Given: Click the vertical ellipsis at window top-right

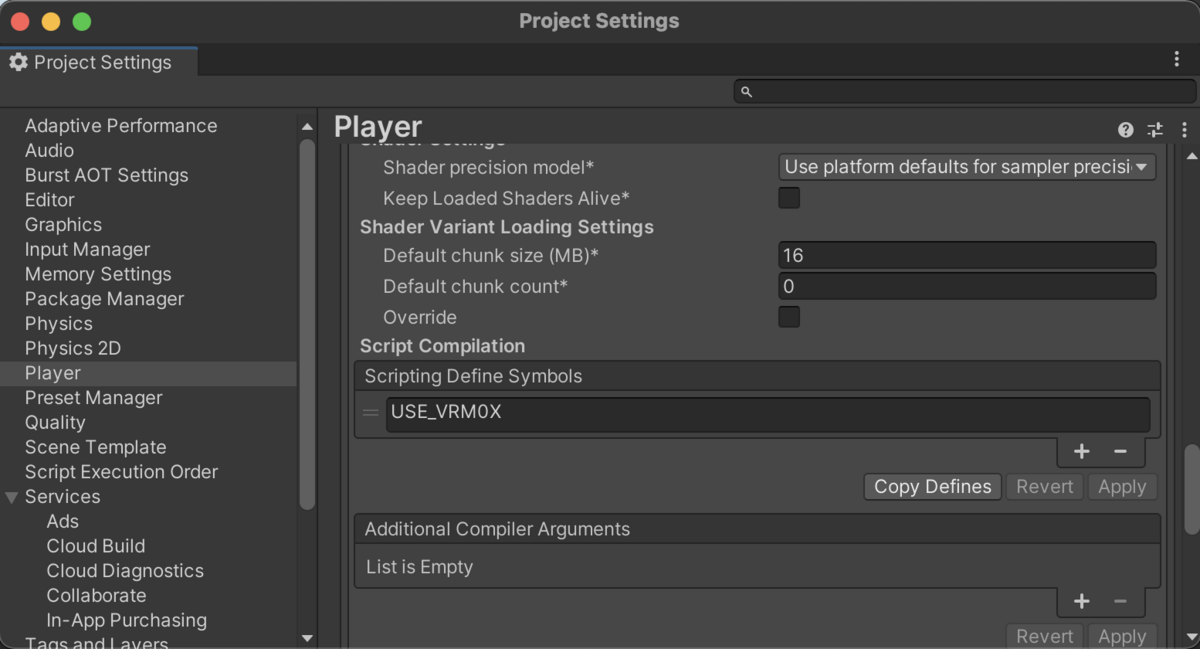Looking at the screenshot, I should (1177, 59).
